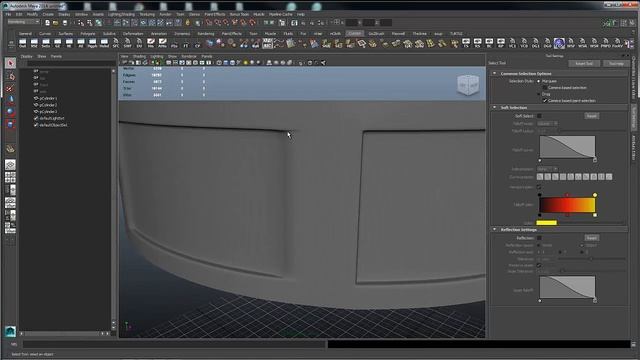Open the Interpolation dropdown
The image size is (640, 360).
(x=547, y=169)
